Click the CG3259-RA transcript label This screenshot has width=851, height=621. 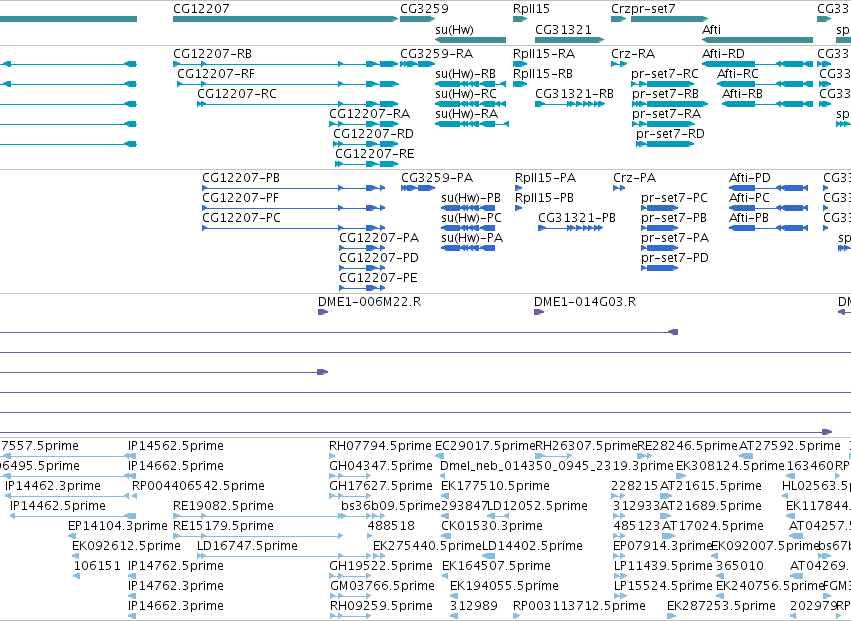point(437,54)
